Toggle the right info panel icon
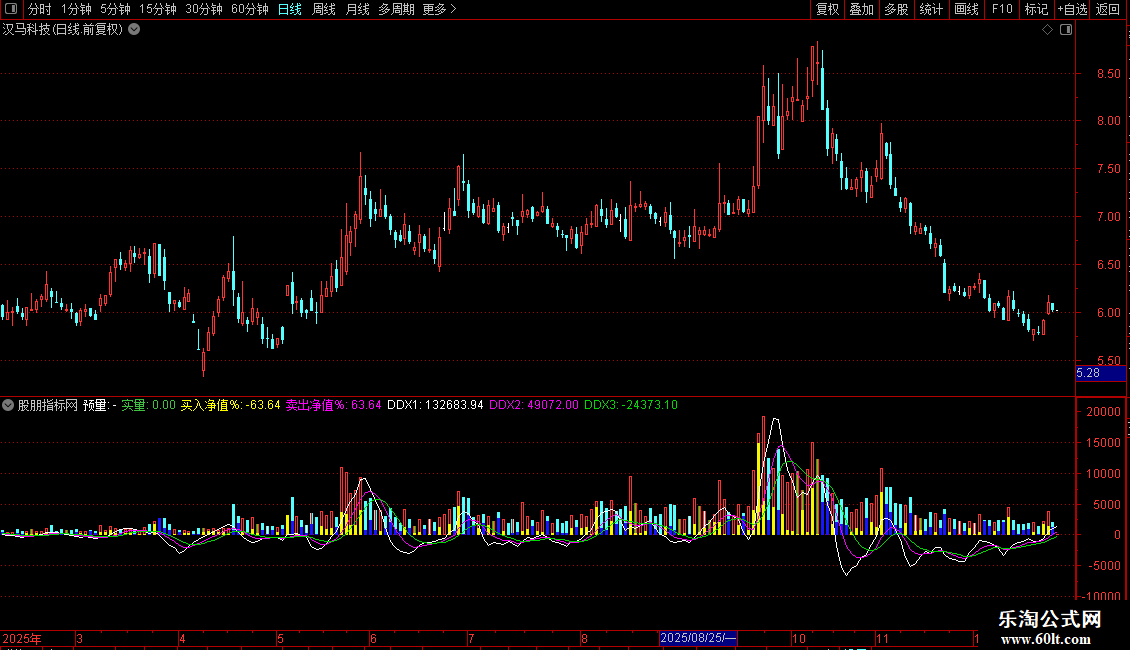The width and height of the screenshot is (1130, 650). (1066, 30)
